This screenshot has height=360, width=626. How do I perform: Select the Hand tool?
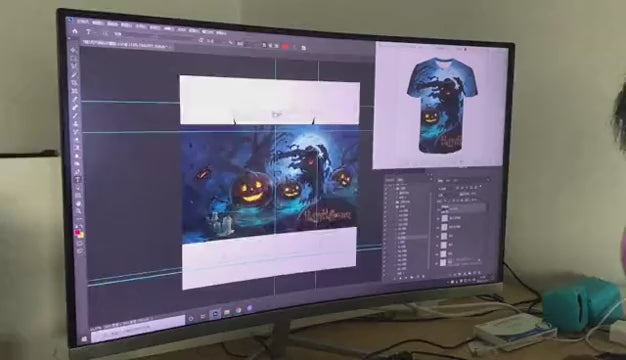pos(79,204)
